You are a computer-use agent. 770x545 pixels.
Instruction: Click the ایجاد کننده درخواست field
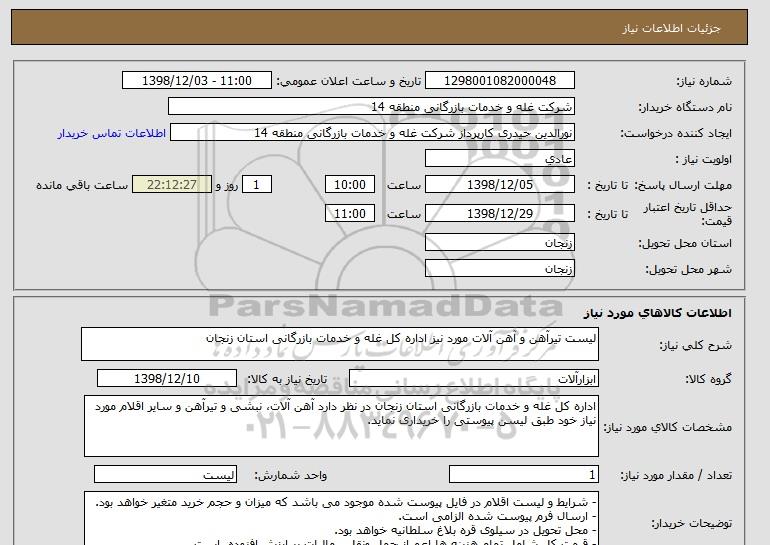coord(372,133)
